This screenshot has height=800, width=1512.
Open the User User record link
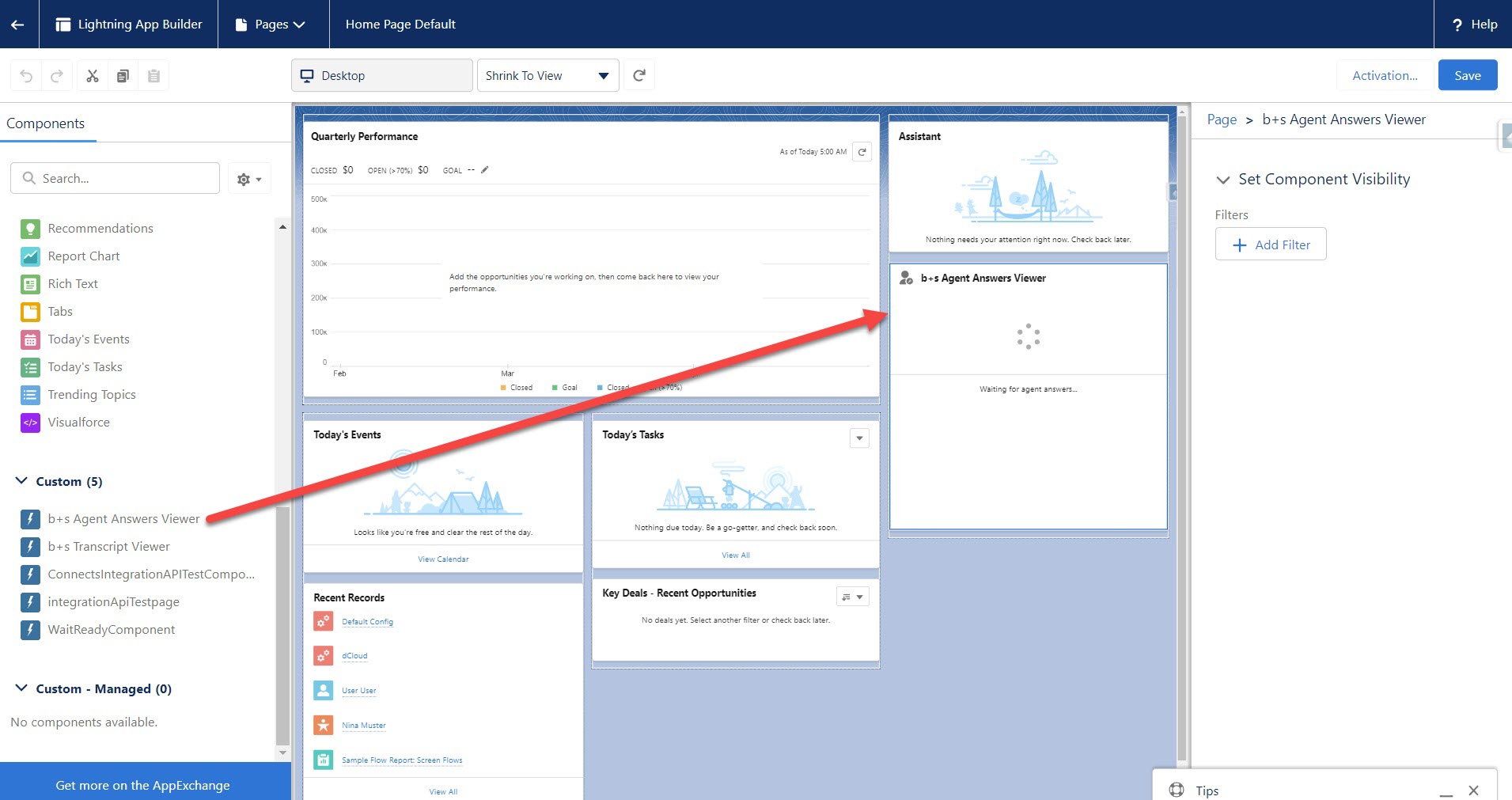(x=358, y=691)
